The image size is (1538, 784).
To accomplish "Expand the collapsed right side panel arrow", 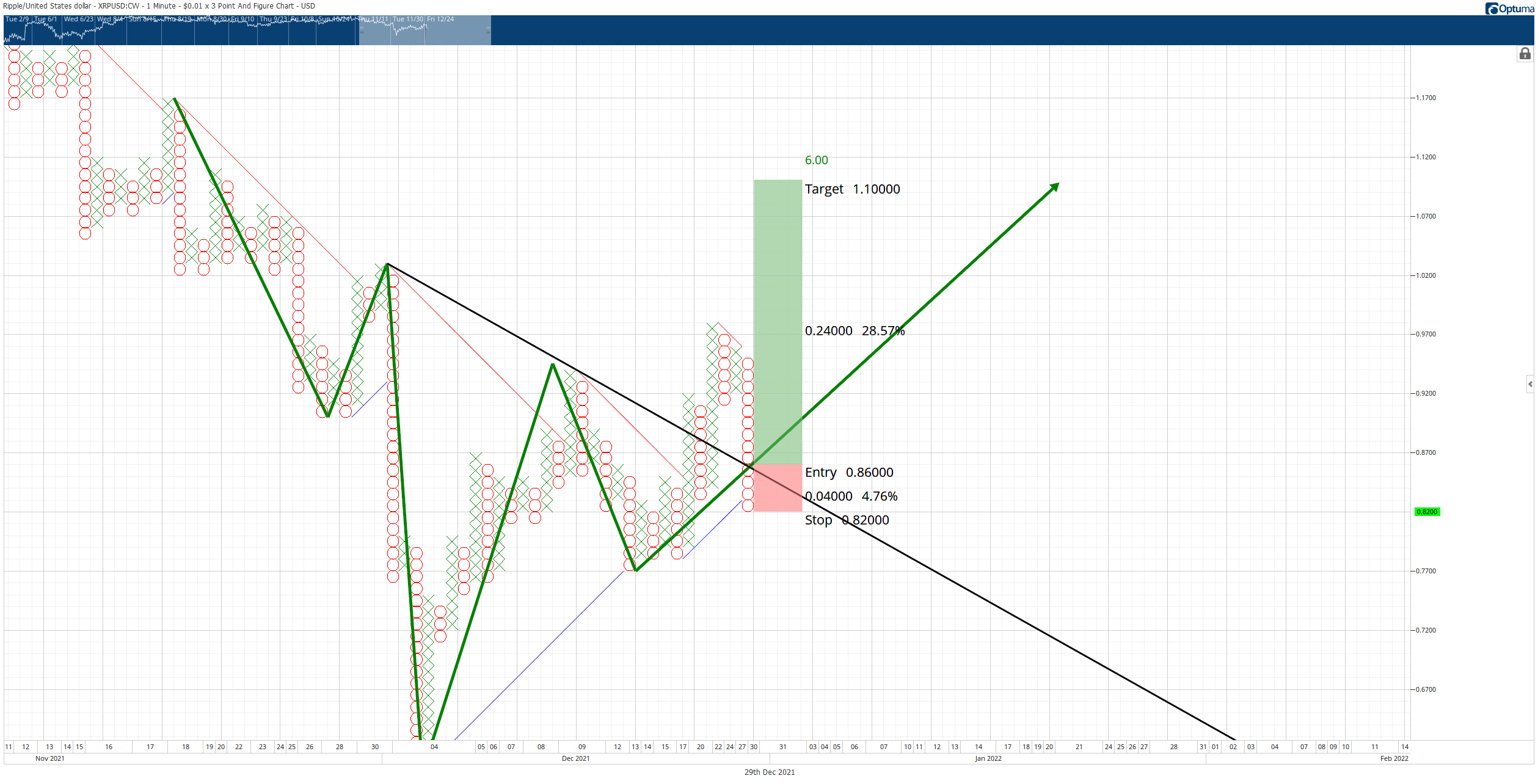I will coord(1530,384).
